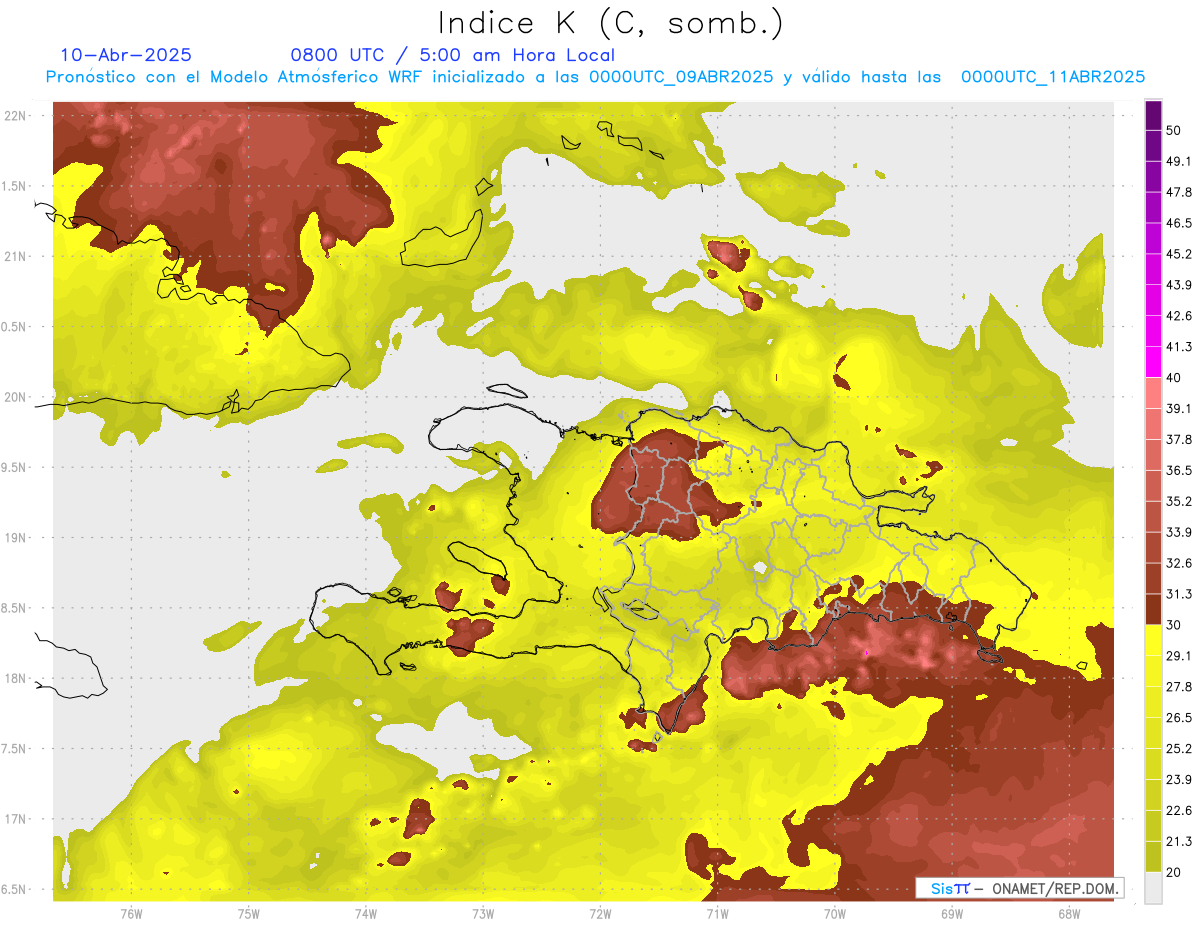Click the '25.2' value on the color scale
Image resolution: width=1200 pixels, height=927 pixels.
click(1180, 749)
